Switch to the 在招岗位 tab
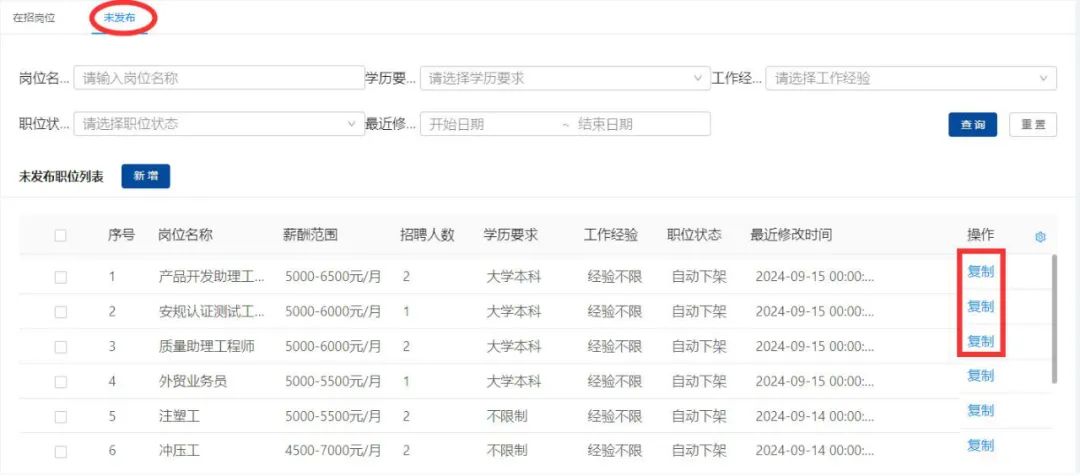This screenshot has width=1080, height=476. (x=34, y=19)
